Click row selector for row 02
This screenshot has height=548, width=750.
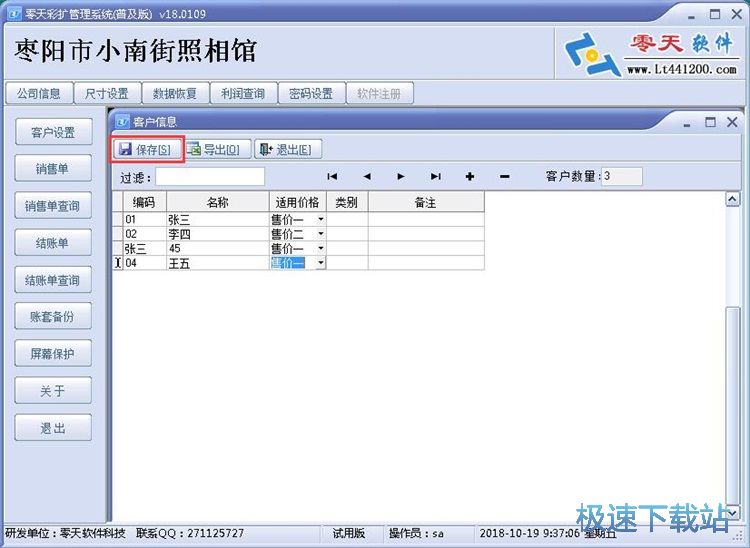(118, 234)
